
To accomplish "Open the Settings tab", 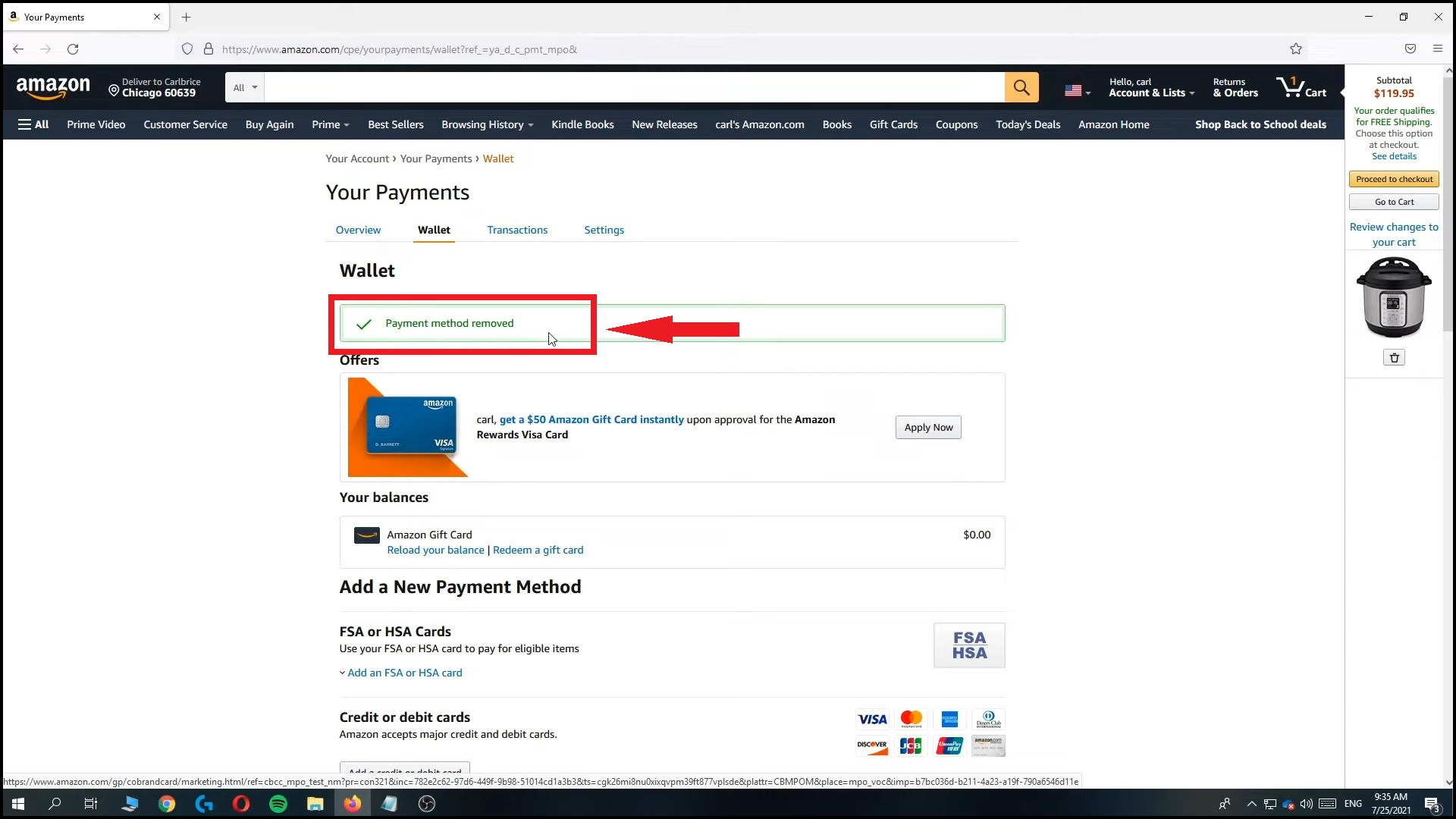I will click(604, 230).
